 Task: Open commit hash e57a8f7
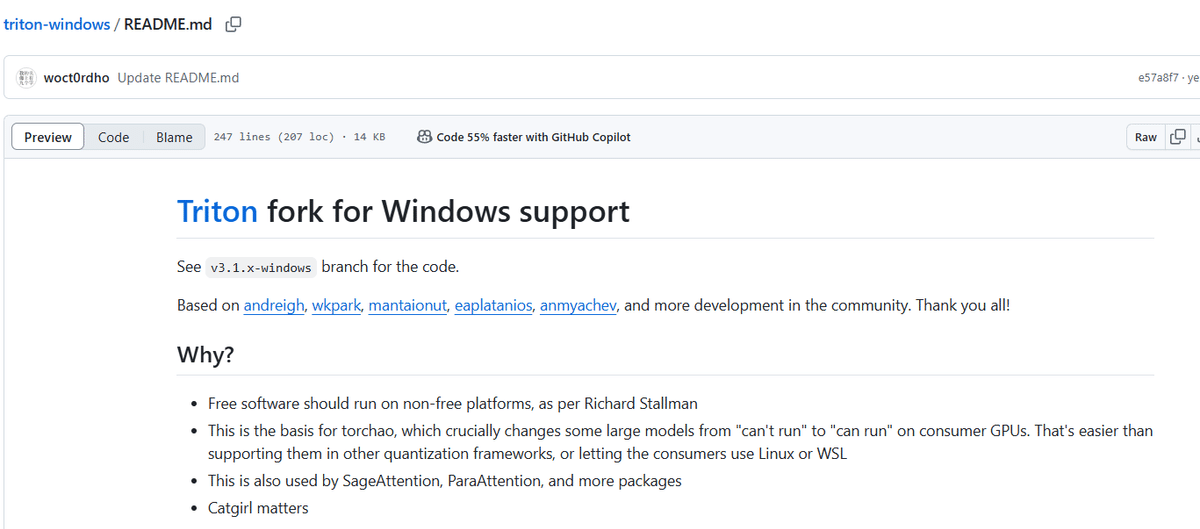(1160, 77)
